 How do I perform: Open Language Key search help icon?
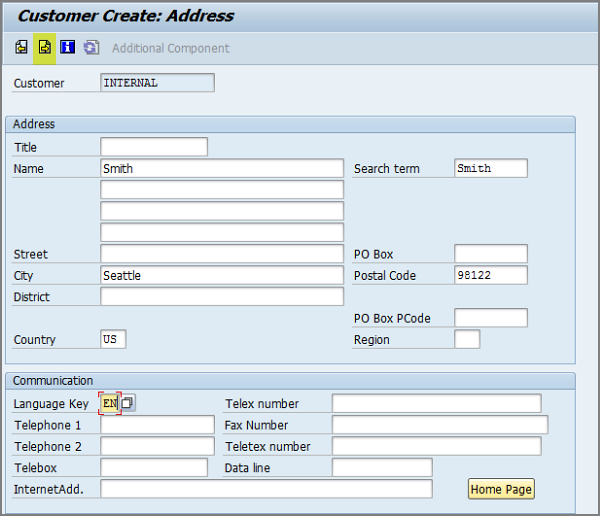127,403
